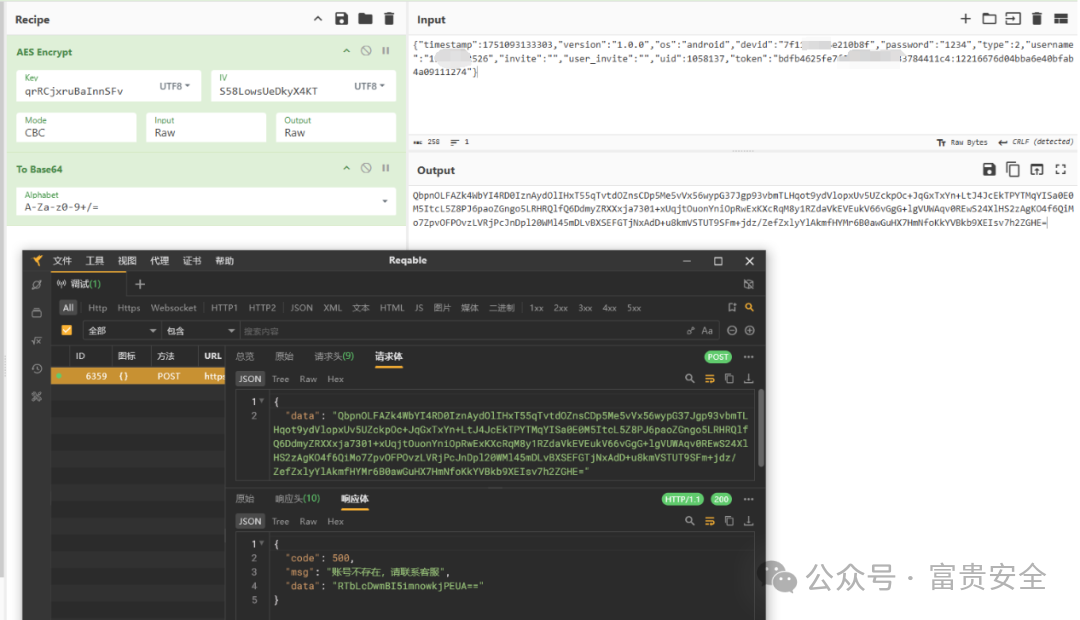The width and height of the screenshot is (1080, 620).
Task: Select the POST request row 6359
Action: coord(138,376)
